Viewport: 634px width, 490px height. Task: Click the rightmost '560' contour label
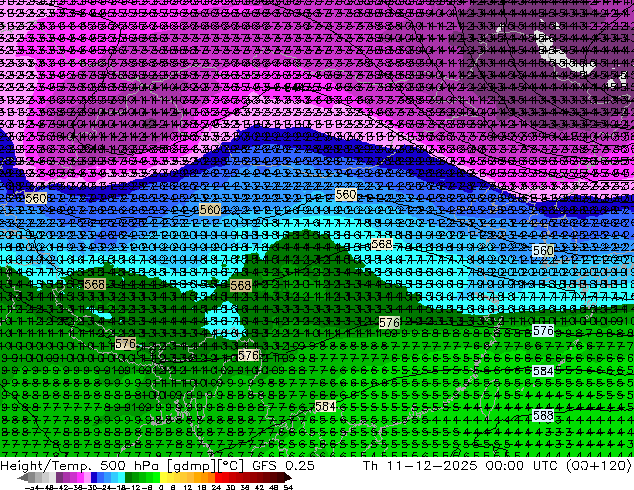click(x=543, y=251)
